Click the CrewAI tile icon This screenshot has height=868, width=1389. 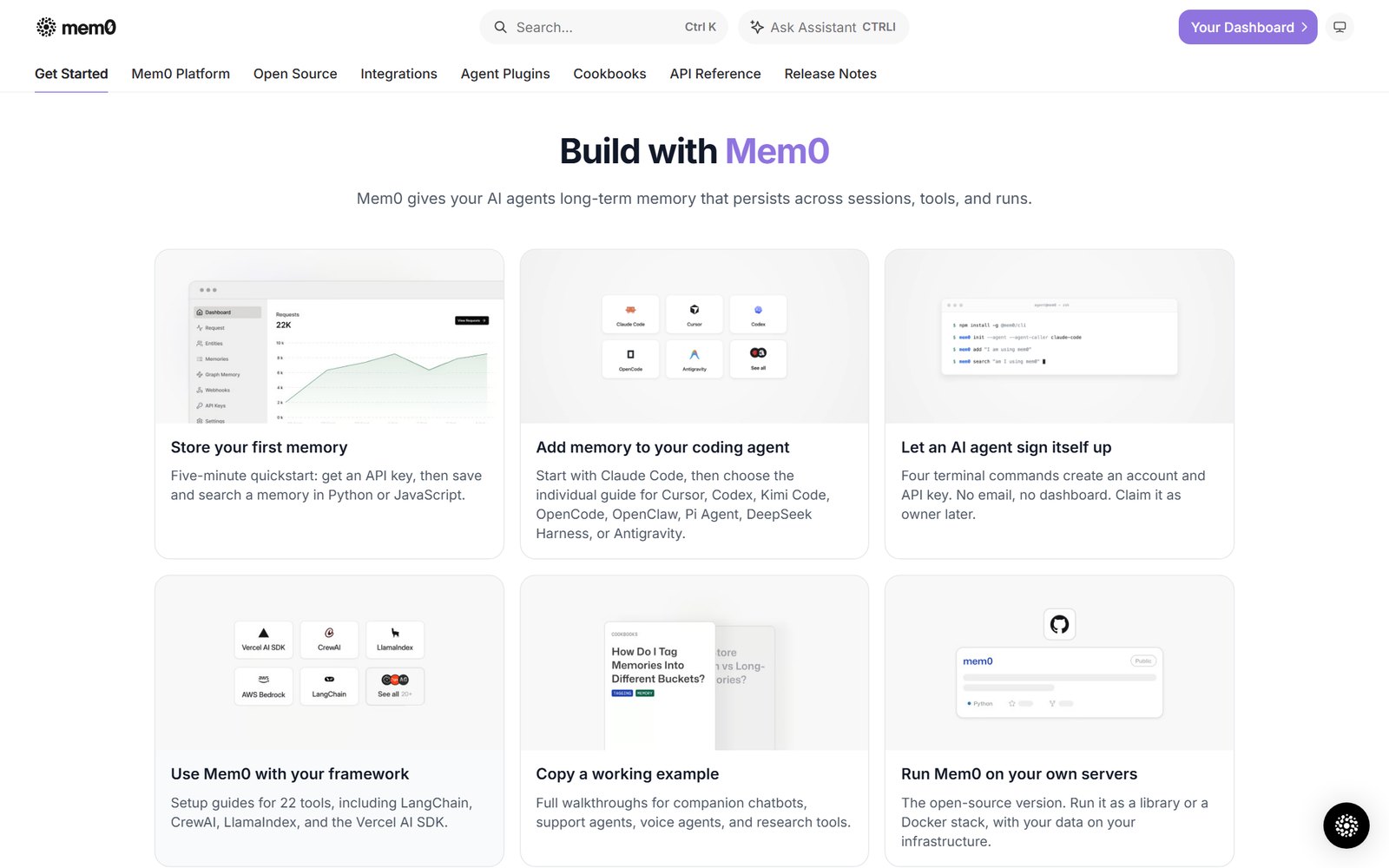click(329, 633)
